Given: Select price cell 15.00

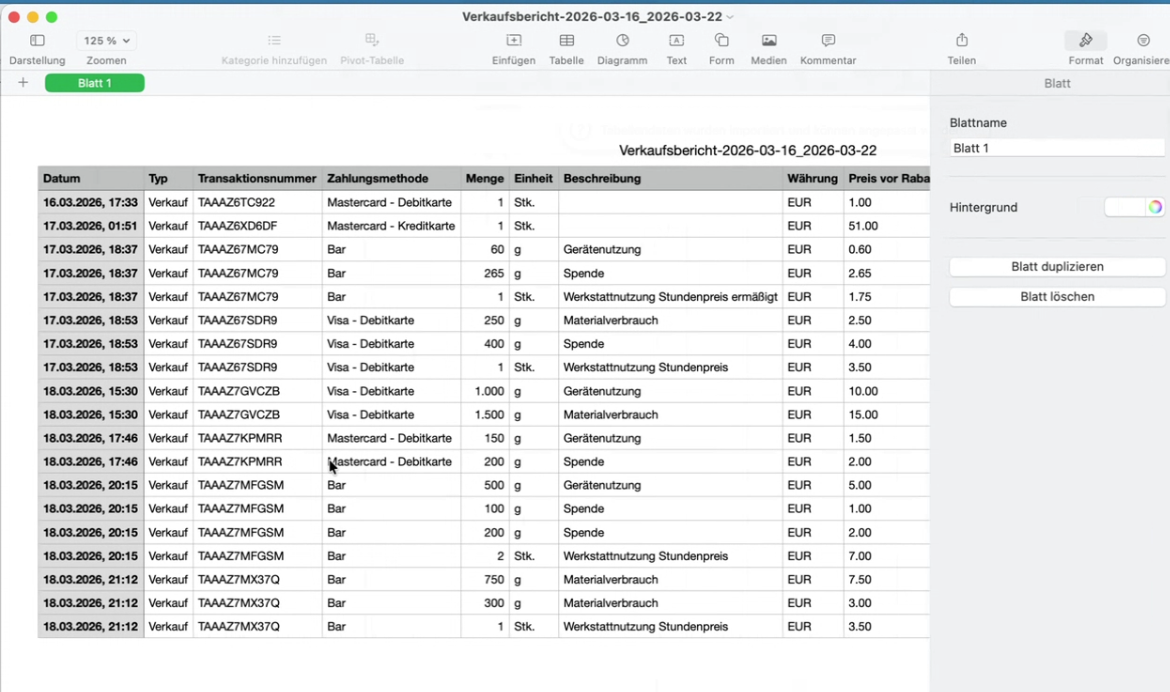Looking at the screenshot, I should click(886, 414).
